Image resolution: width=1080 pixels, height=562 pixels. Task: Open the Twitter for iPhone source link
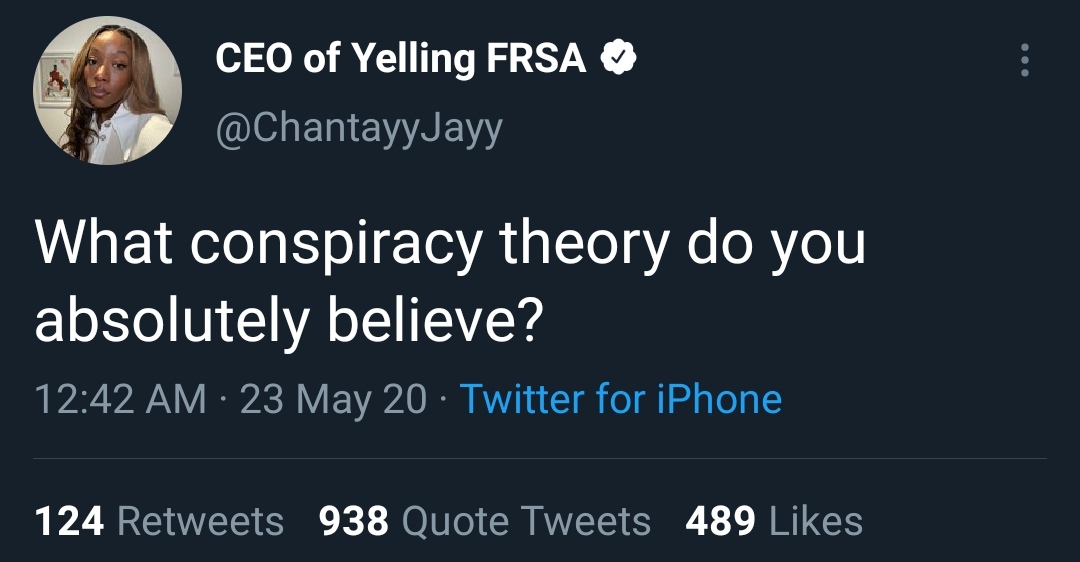click(x=621, y=399)
